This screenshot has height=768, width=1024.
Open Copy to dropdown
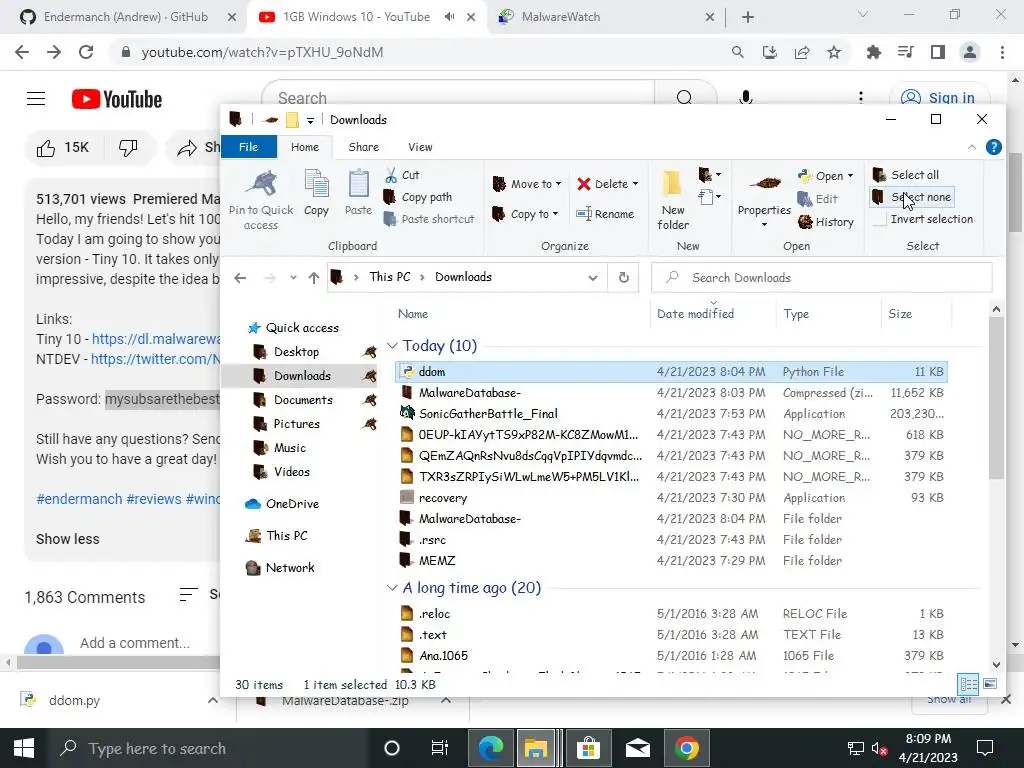pos(525,214)
